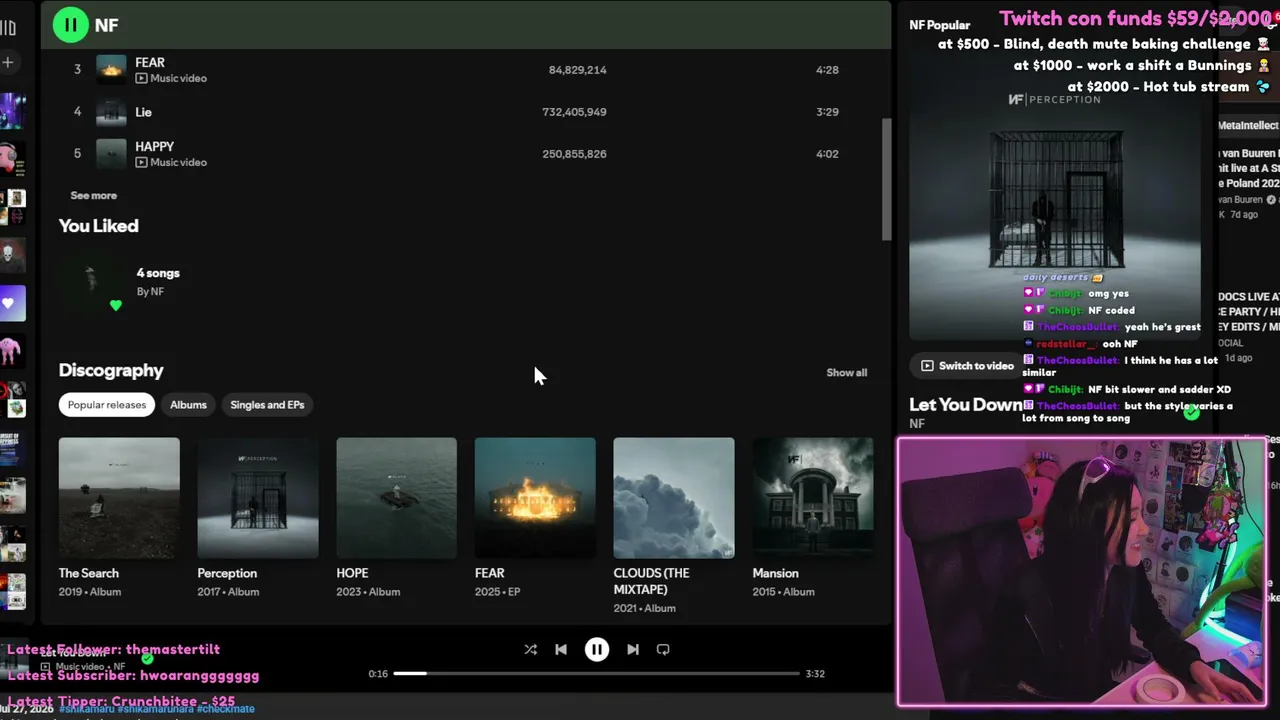1280x720 pixels.
Task: Switch to Singles and EPs filter
Action: click(x=267, y=405)
